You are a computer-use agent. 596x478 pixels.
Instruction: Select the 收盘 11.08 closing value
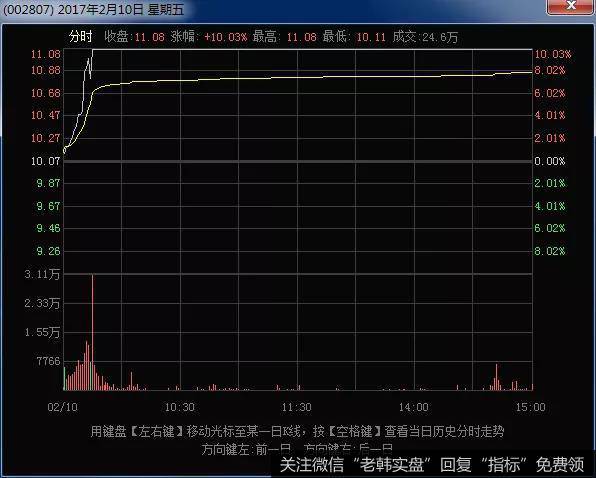tap(135, 37)
